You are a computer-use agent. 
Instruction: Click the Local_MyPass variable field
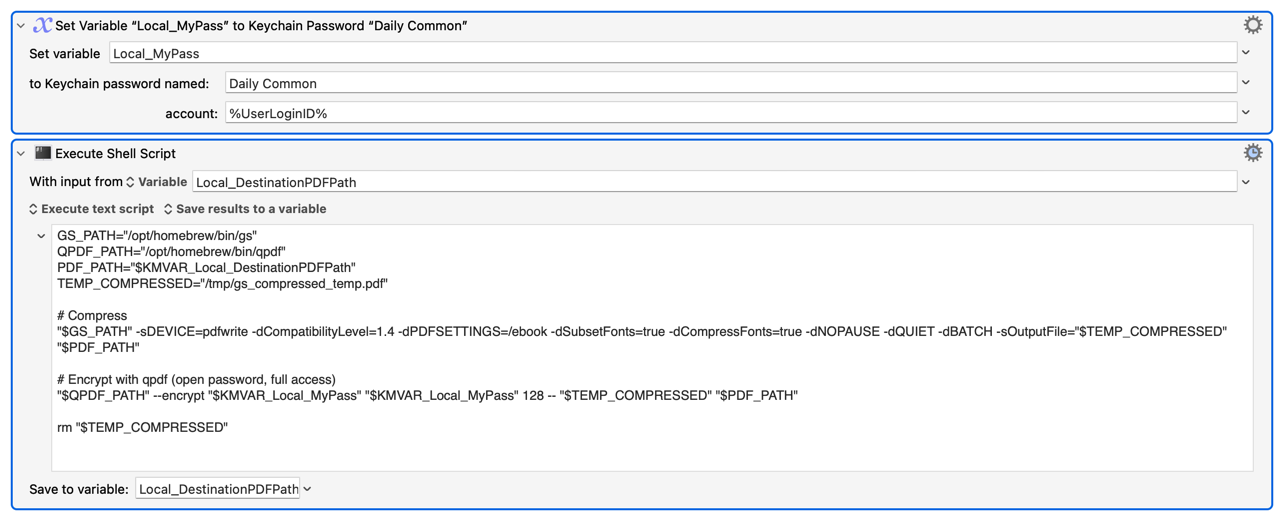coord(672,53)
